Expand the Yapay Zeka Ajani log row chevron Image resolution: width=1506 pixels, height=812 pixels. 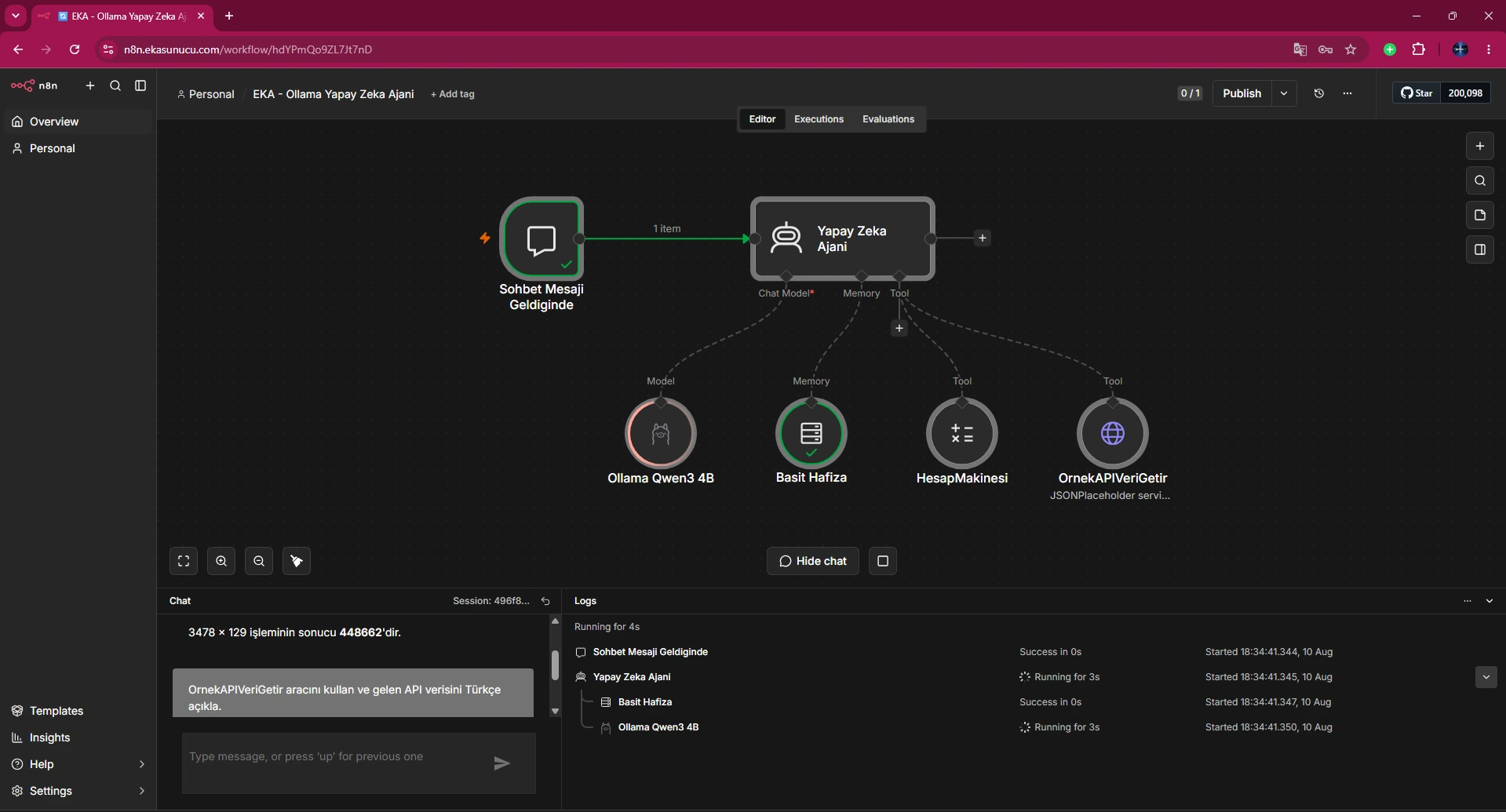[x=1486, y=677]
